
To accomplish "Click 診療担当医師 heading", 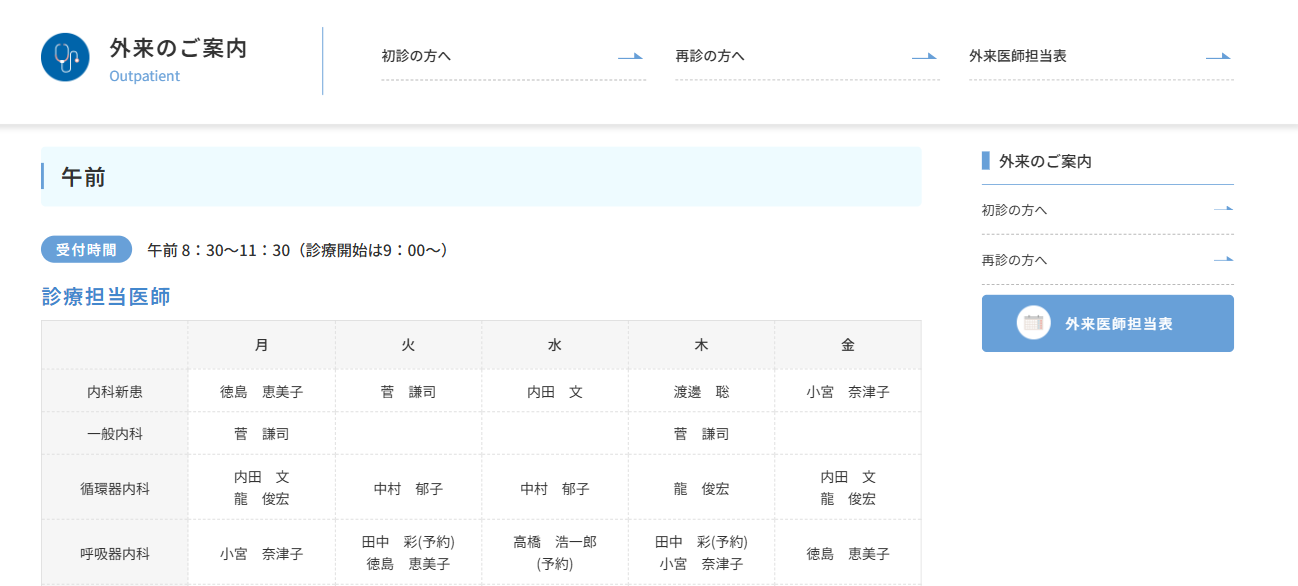I will [x=106, y=297].
